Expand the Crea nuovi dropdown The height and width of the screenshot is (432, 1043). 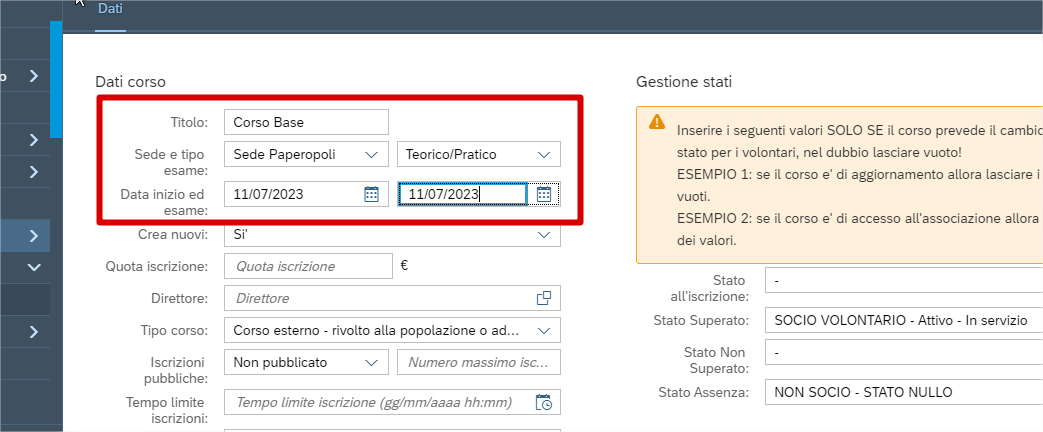point(544,234)
